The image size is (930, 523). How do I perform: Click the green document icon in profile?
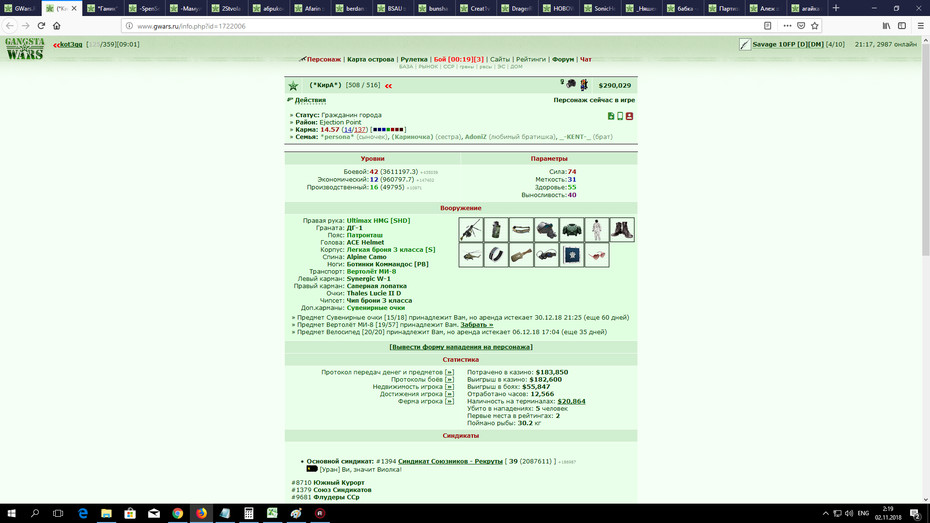(x=611, y=116)
